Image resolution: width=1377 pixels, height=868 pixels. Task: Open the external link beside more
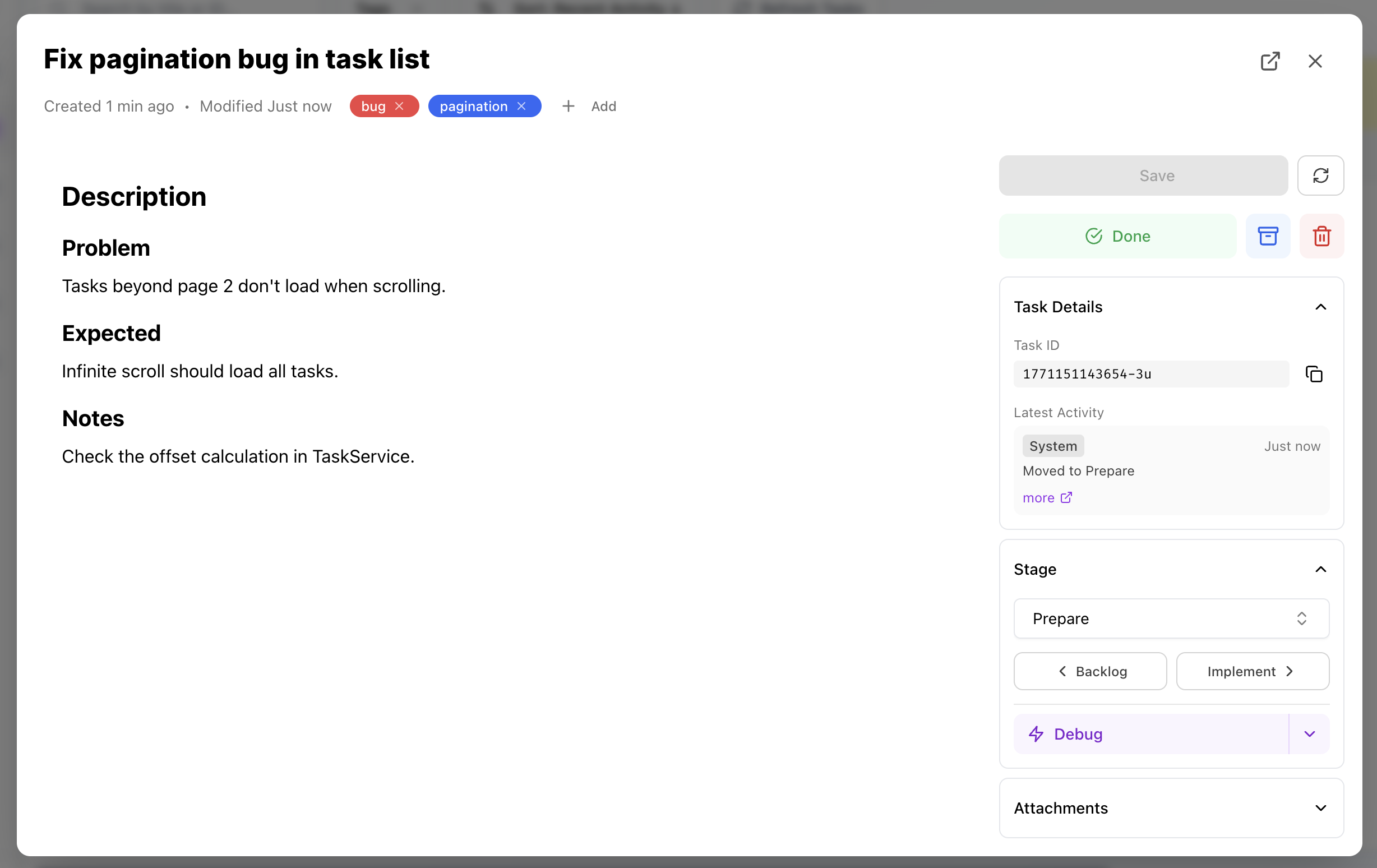[x=1067, y=497]
